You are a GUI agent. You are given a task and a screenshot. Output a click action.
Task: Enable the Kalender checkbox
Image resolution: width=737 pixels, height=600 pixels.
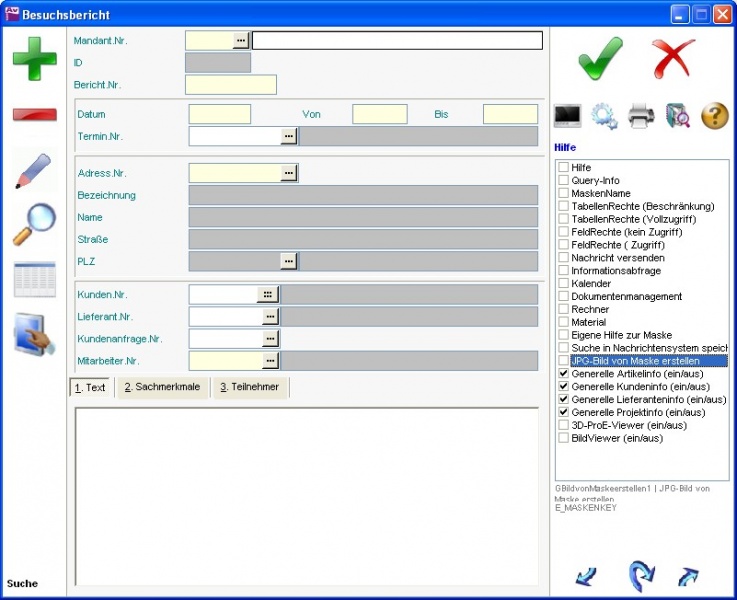point(564,283)
